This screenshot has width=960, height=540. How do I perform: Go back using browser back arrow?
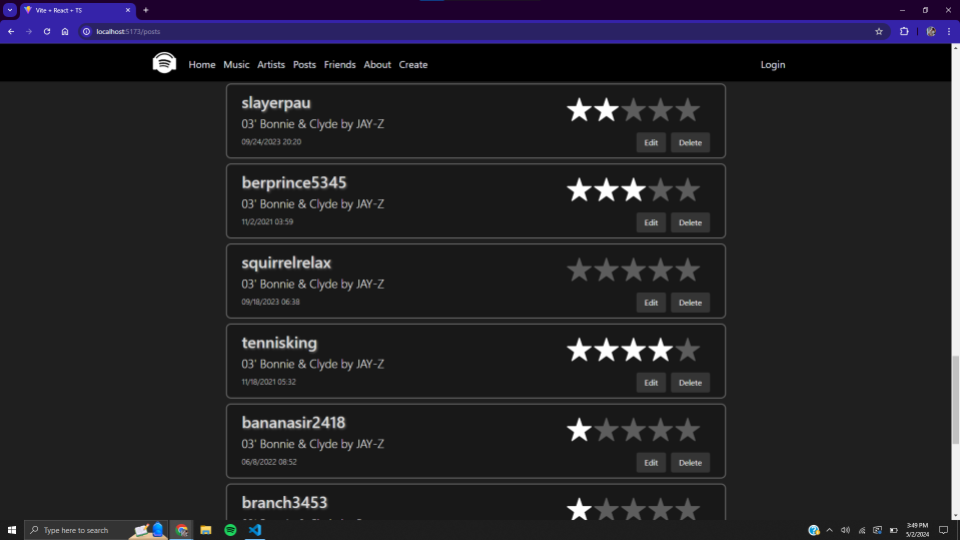[11, 31]
